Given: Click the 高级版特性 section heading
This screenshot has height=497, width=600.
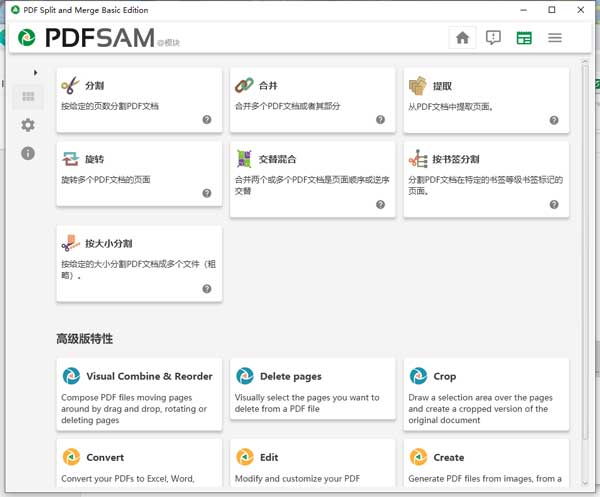Looking at the screenshot, I should point(85,339).
